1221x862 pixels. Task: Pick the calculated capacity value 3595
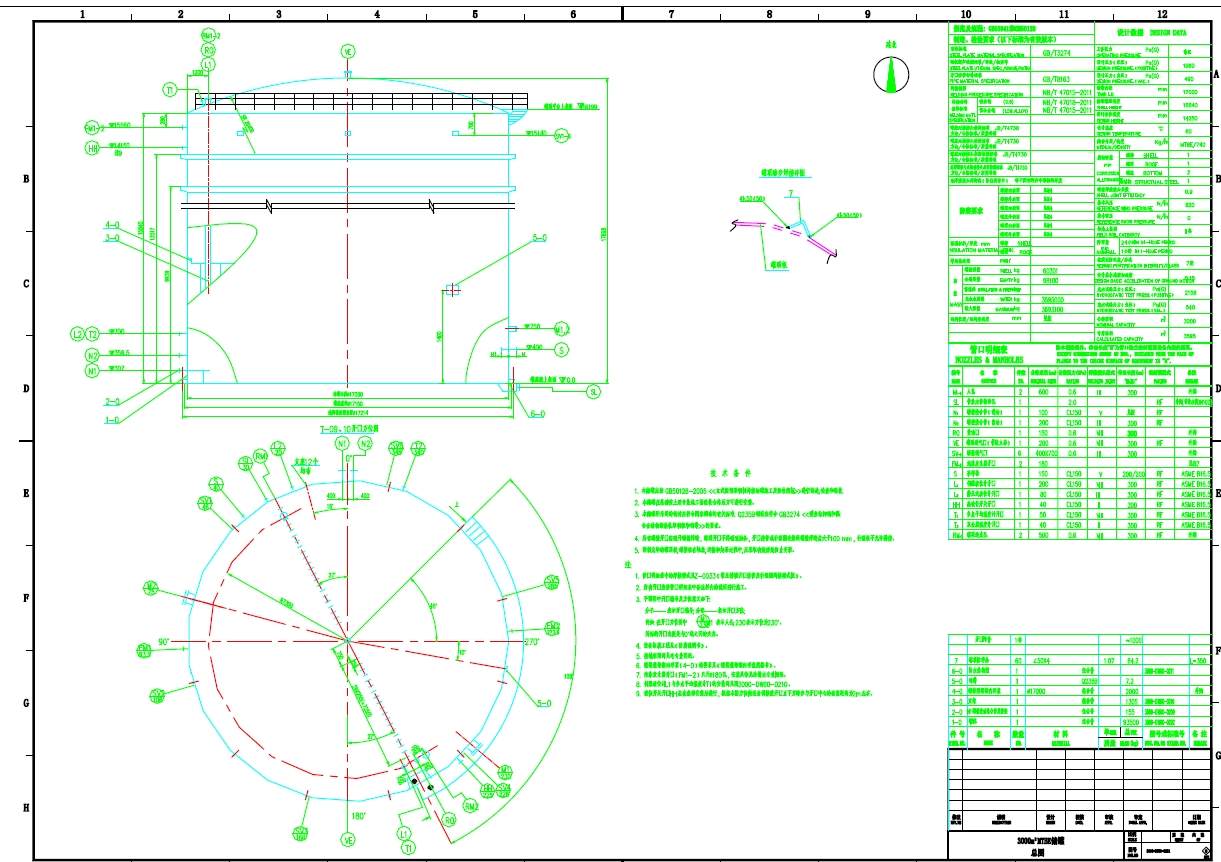pyautogui.click(x=1189, y=336)
